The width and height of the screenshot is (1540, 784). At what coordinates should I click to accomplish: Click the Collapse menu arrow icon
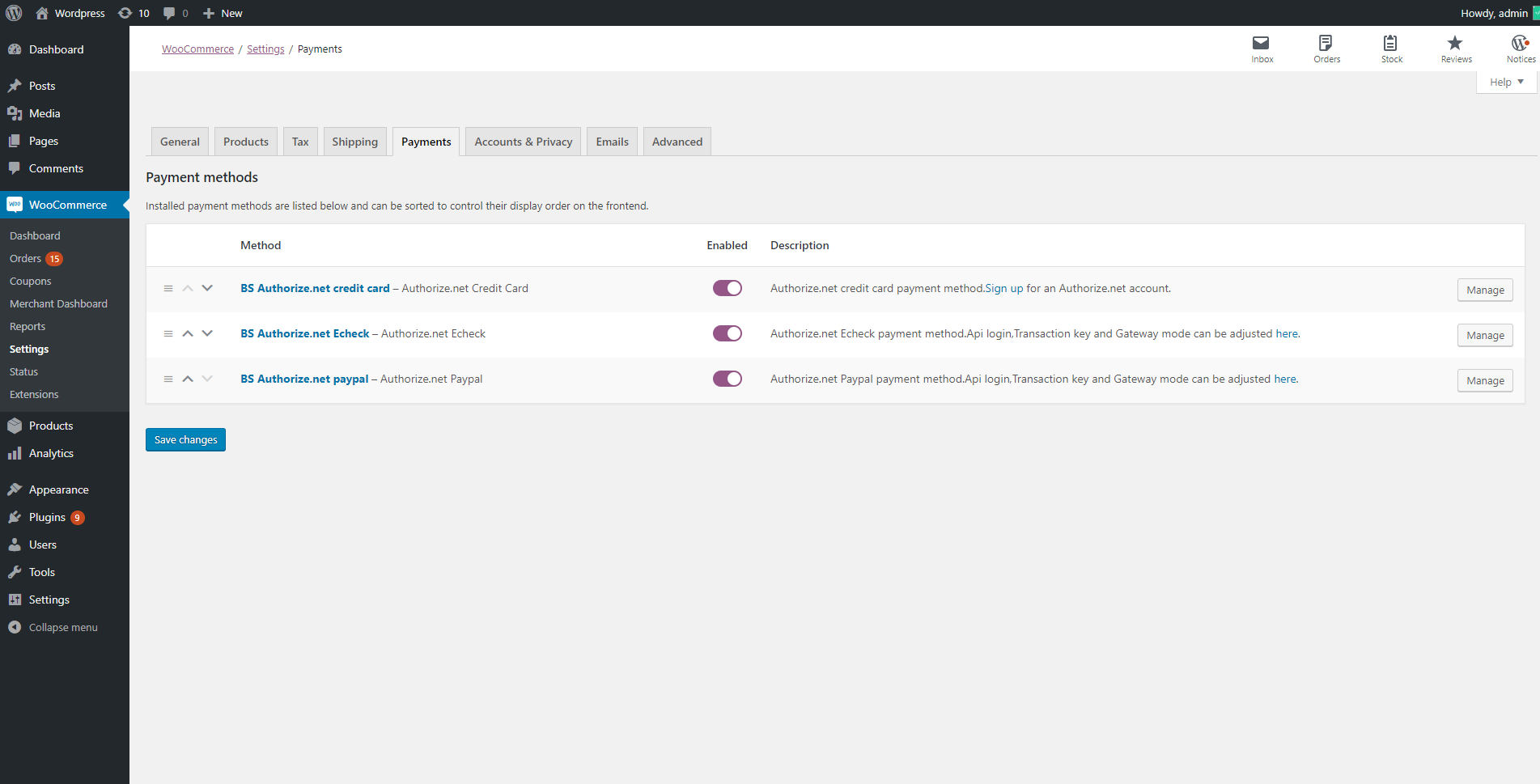(x=15, y=627)
